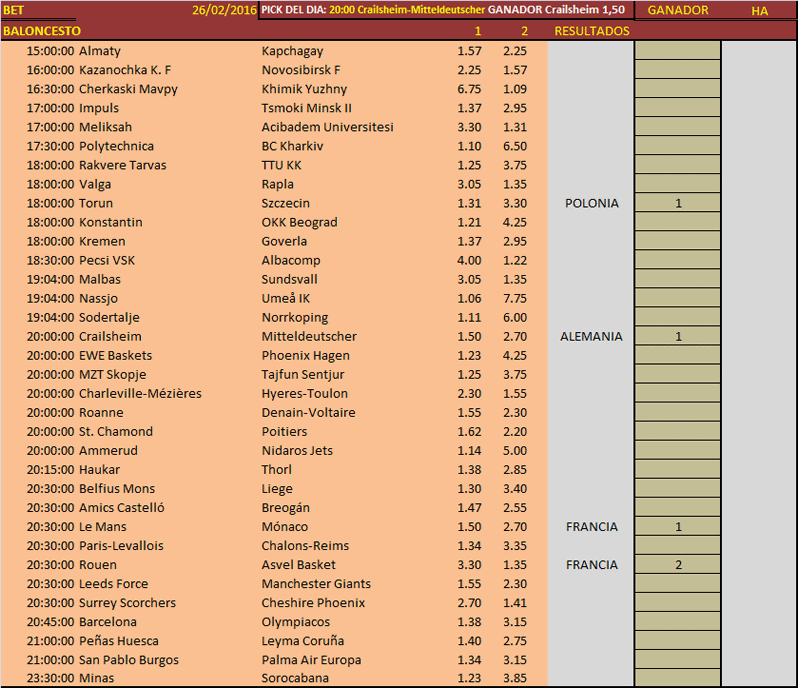Select Barcelona team cell
This screenshot has width=798, height=688.
108,622
